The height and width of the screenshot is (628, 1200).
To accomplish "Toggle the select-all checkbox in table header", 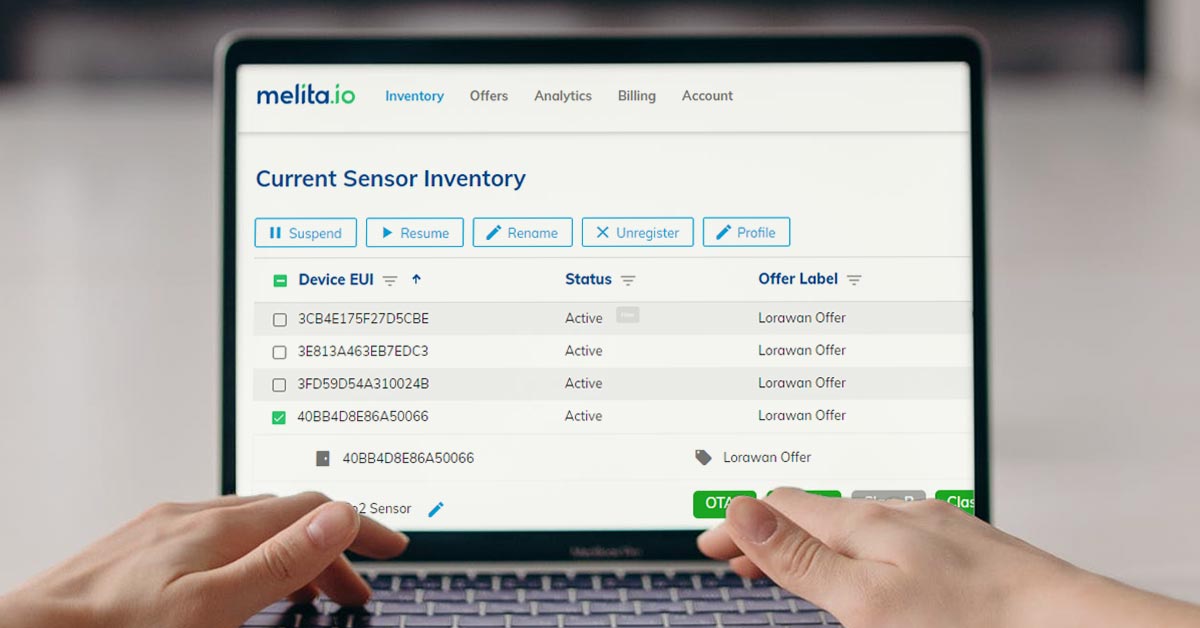I will [x=280, y=281].
